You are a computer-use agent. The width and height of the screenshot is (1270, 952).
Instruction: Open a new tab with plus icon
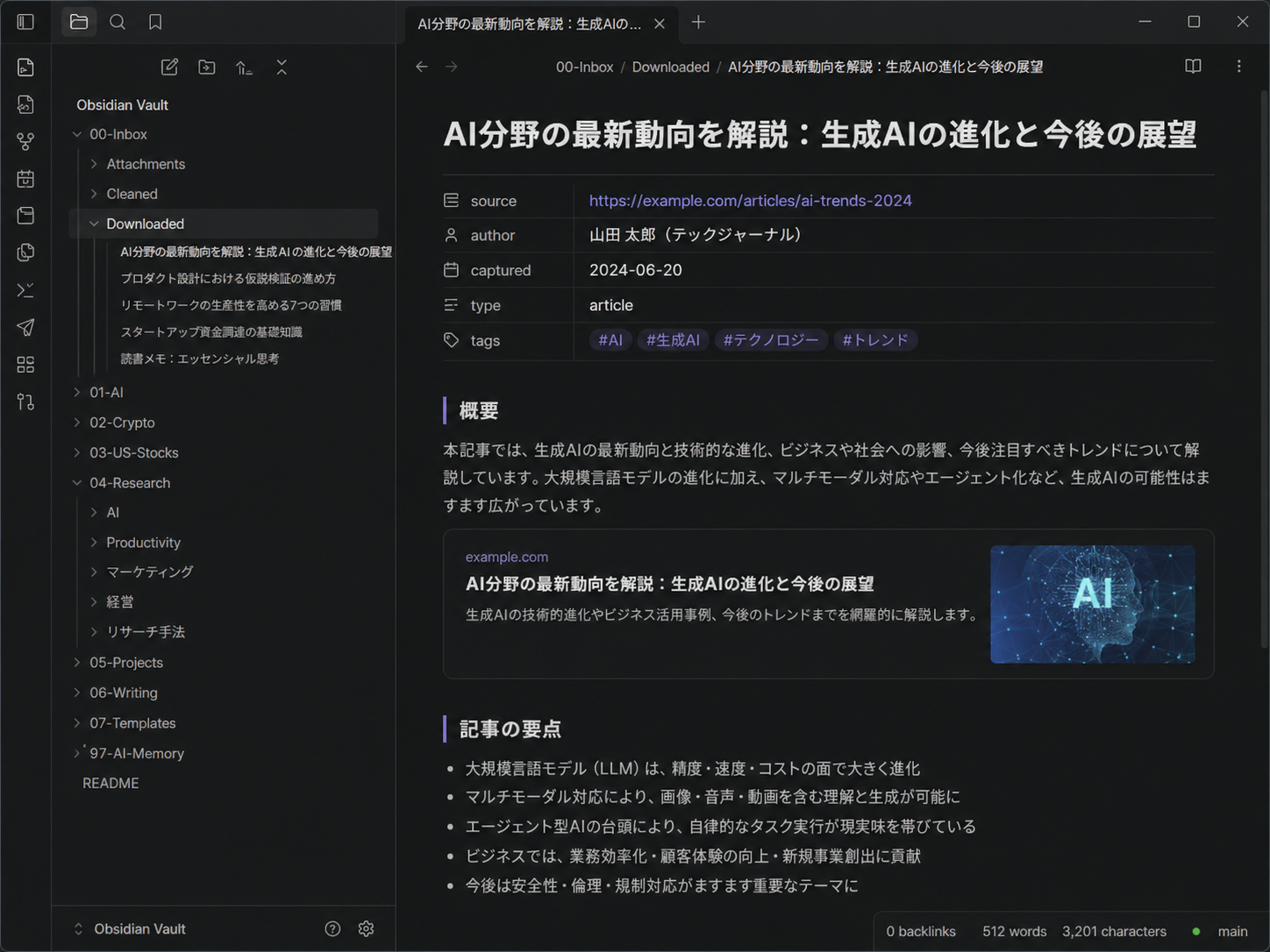tap(698, 22)
